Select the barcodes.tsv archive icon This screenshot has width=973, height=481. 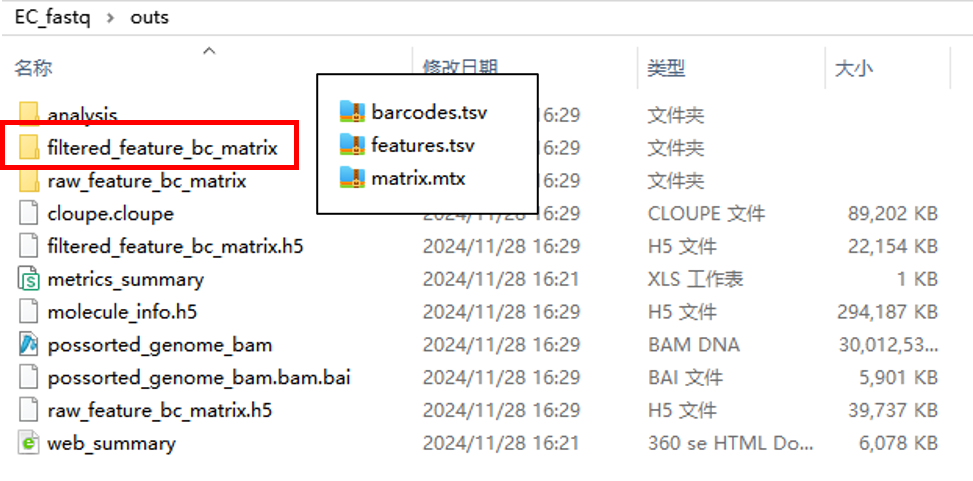352,112
